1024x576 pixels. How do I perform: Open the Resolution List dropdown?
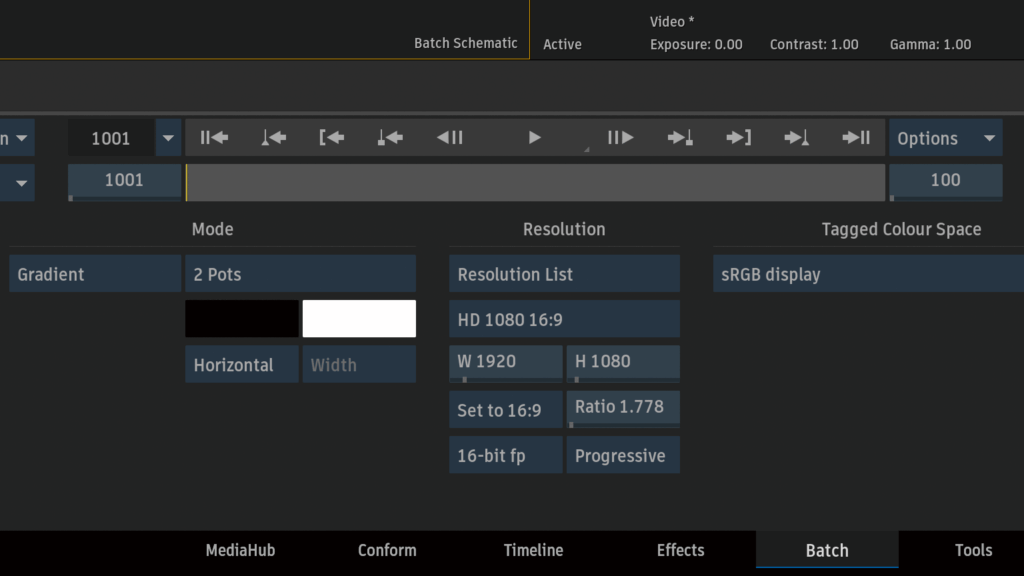click(564, 274)
